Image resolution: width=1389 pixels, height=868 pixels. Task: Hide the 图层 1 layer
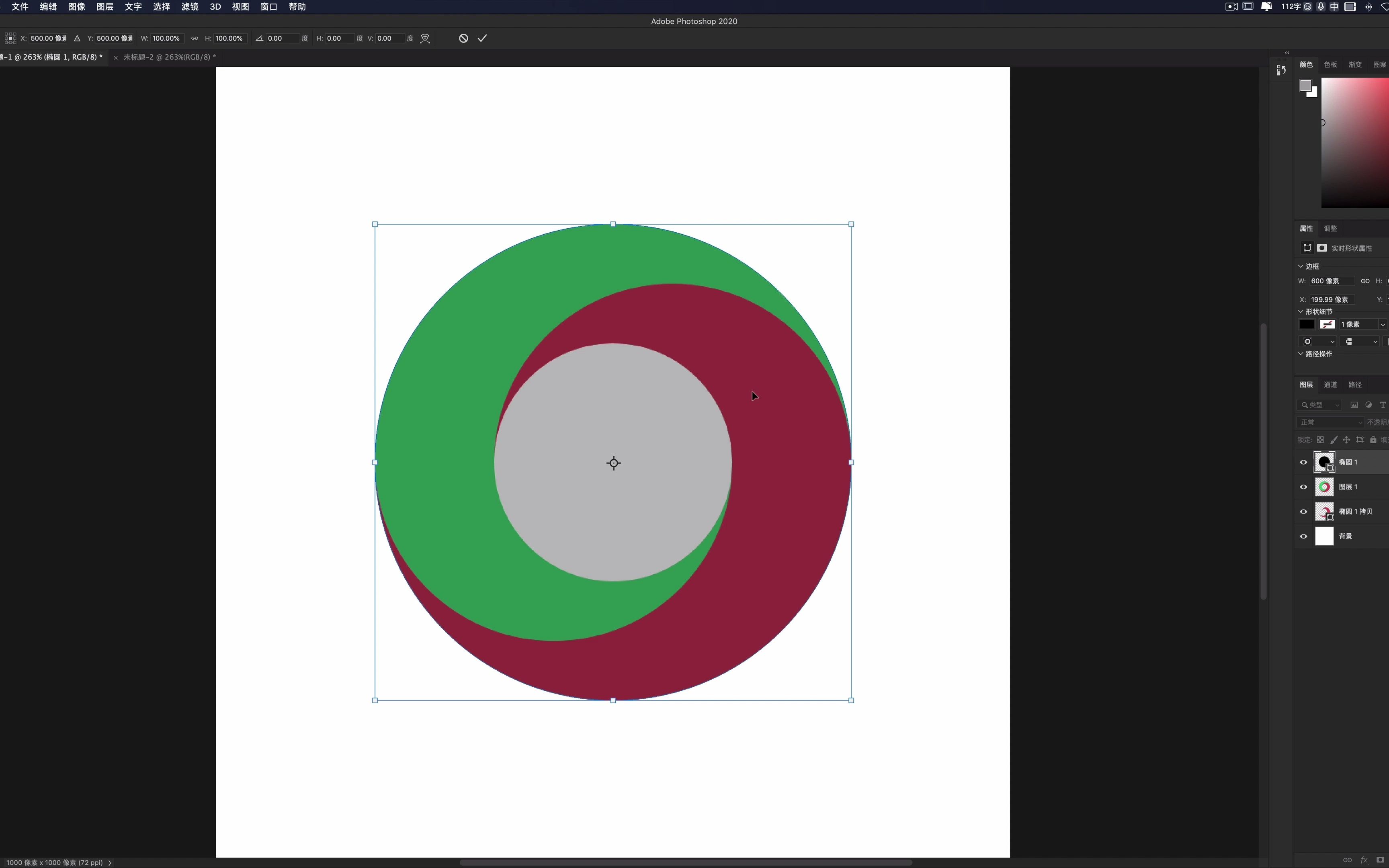(x=1303, y=487)
